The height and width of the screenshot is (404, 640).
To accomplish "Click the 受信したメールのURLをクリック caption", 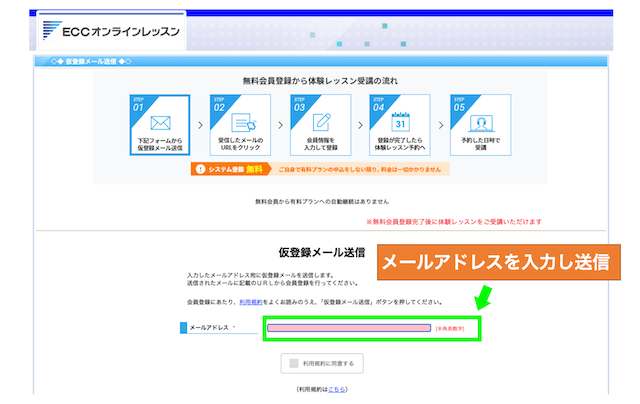I will [x=240, y=144].
